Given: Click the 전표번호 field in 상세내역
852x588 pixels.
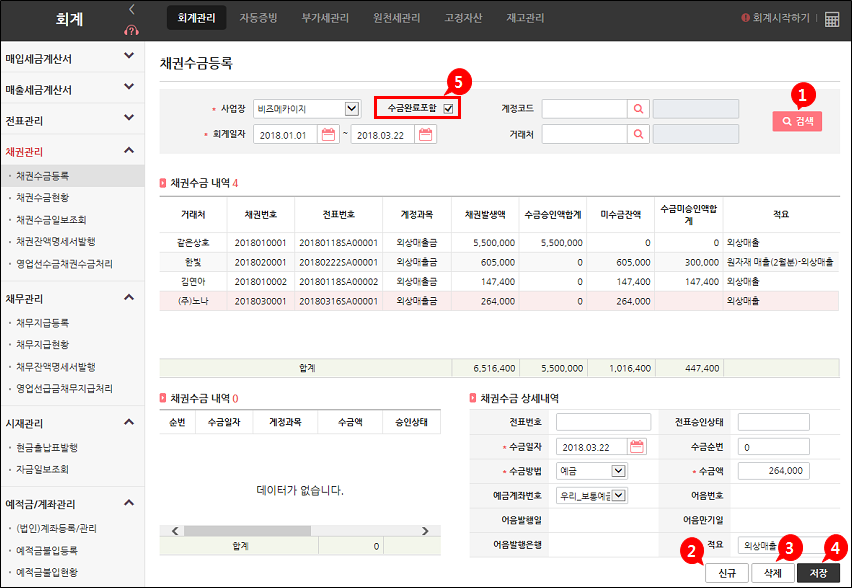Looking at the screenshot, I should (x=603, y=422).
